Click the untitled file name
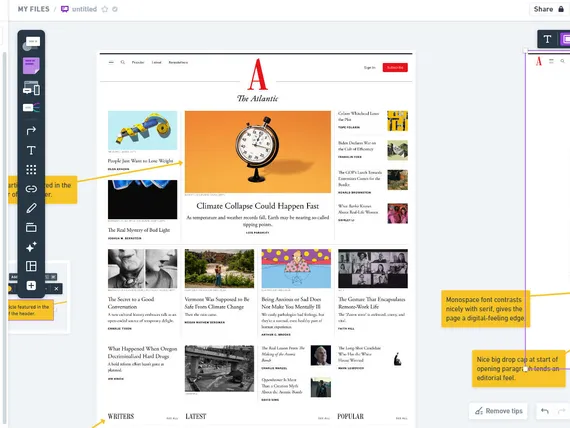 (x=84, y=9)
